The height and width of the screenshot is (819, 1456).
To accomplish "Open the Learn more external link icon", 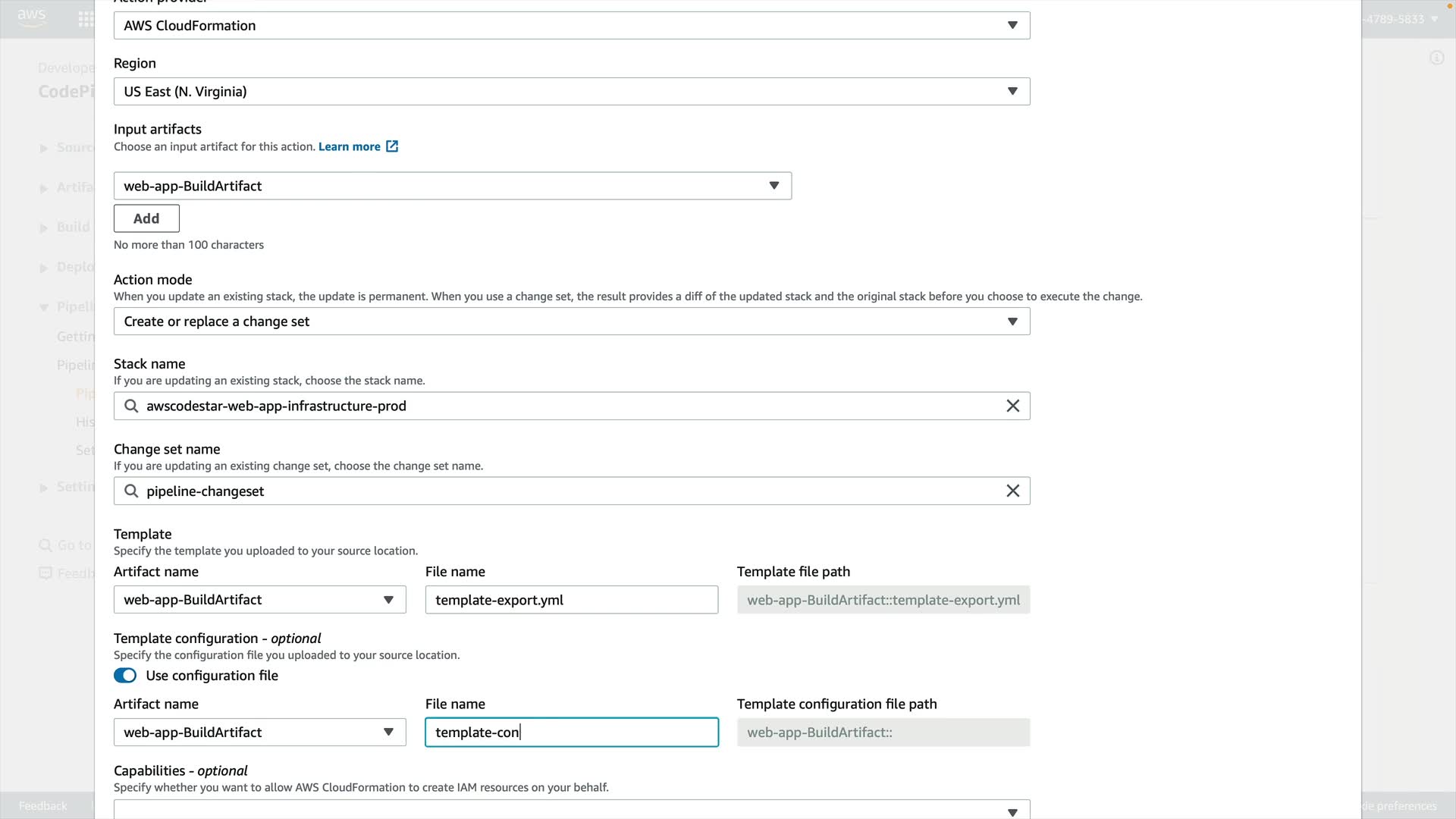I will pyautogui.click(x=392, y=146).
